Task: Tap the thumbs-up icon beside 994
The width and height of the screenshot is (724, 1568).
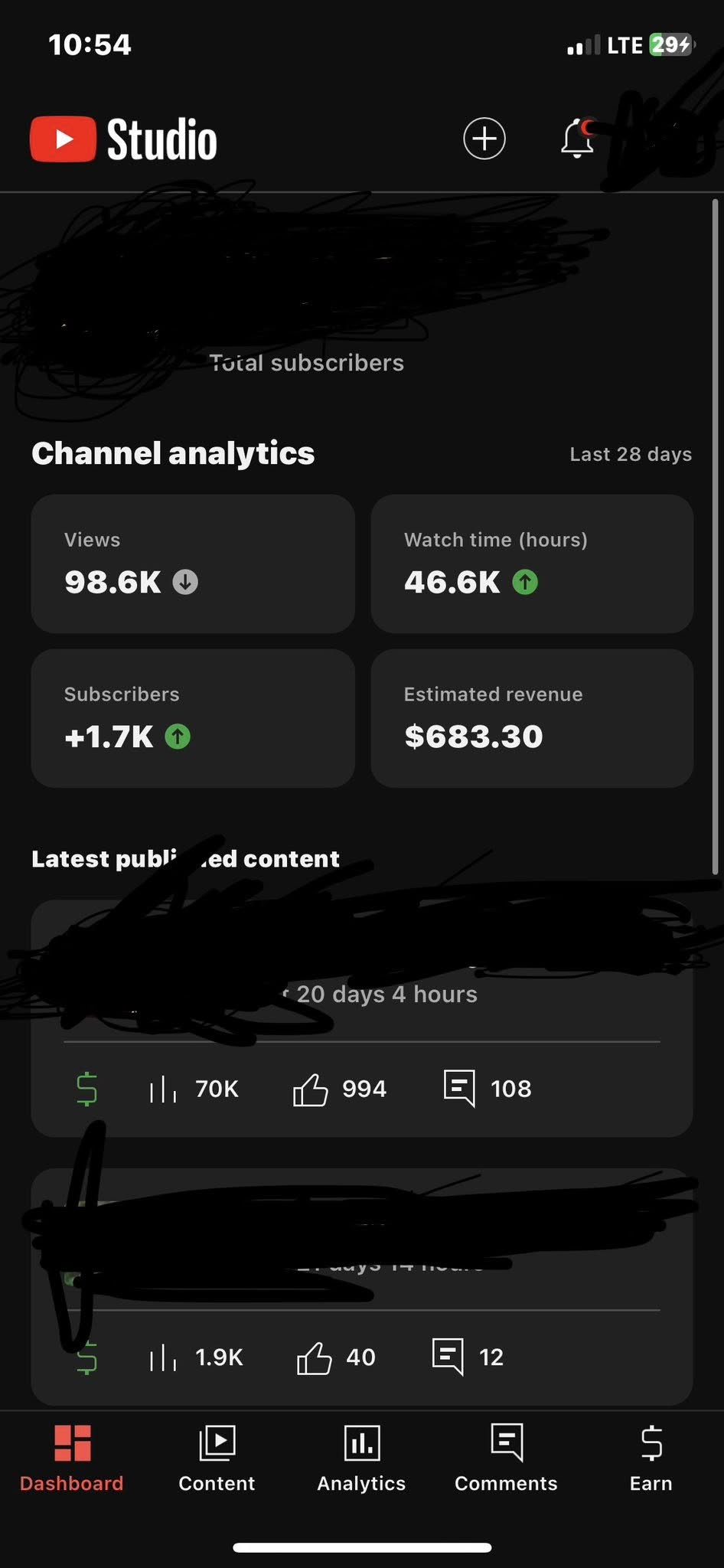Action: pyautogui.click(x=310, y=1089)
